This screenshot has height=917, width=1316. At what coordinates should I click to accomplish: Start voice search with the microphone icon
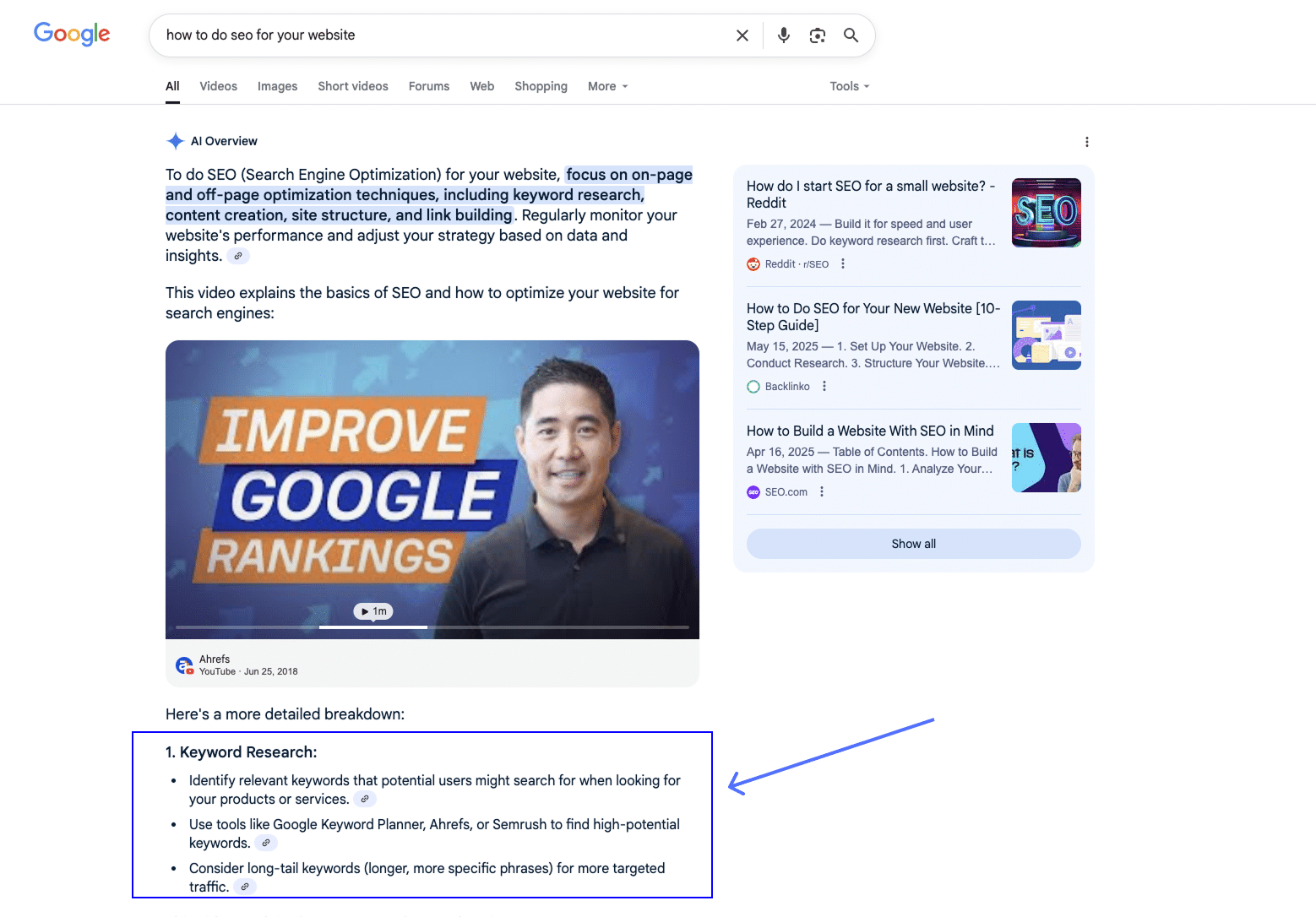tap(784, 35)
